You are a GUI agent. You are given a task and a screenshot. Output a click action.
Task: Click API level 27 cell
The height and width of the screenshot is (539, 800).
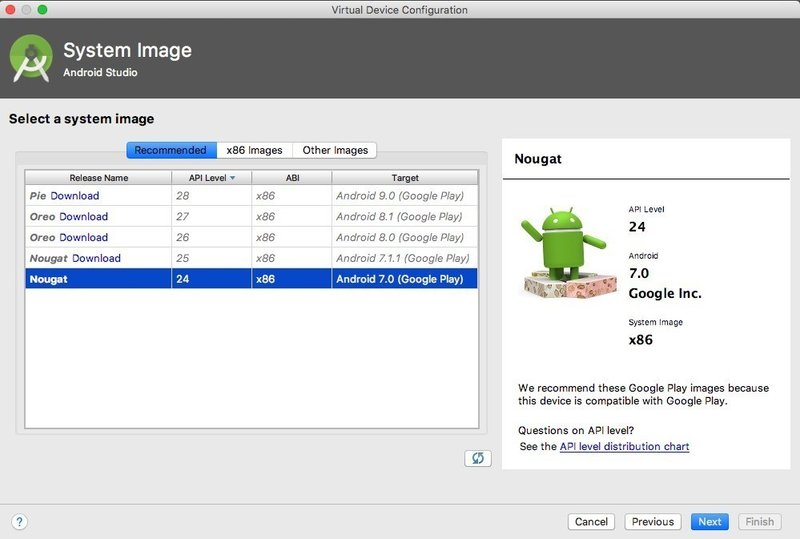pos(212,216)
